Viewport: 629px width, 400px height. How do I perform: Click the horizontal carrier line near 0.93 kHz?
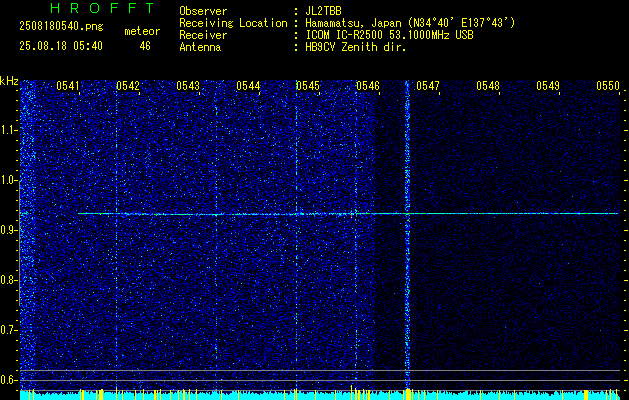(348, 214)
